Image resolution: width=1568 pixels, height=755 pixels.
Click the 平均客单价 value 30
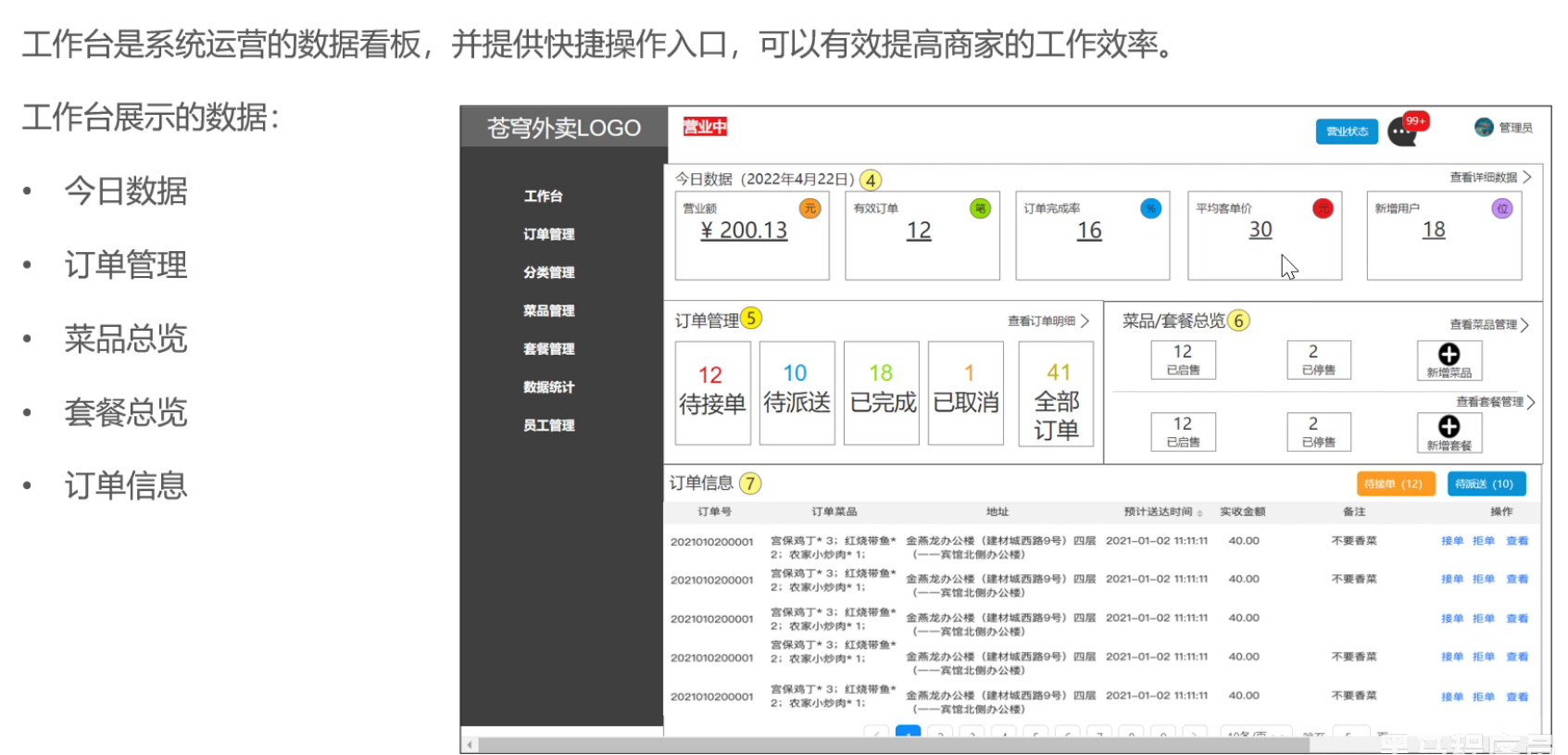pyautogui.click(x=1261, y=230)
